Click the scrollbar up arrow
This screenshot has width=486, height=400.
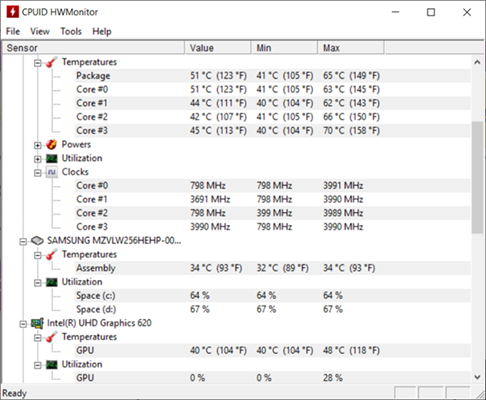(477, 62)
